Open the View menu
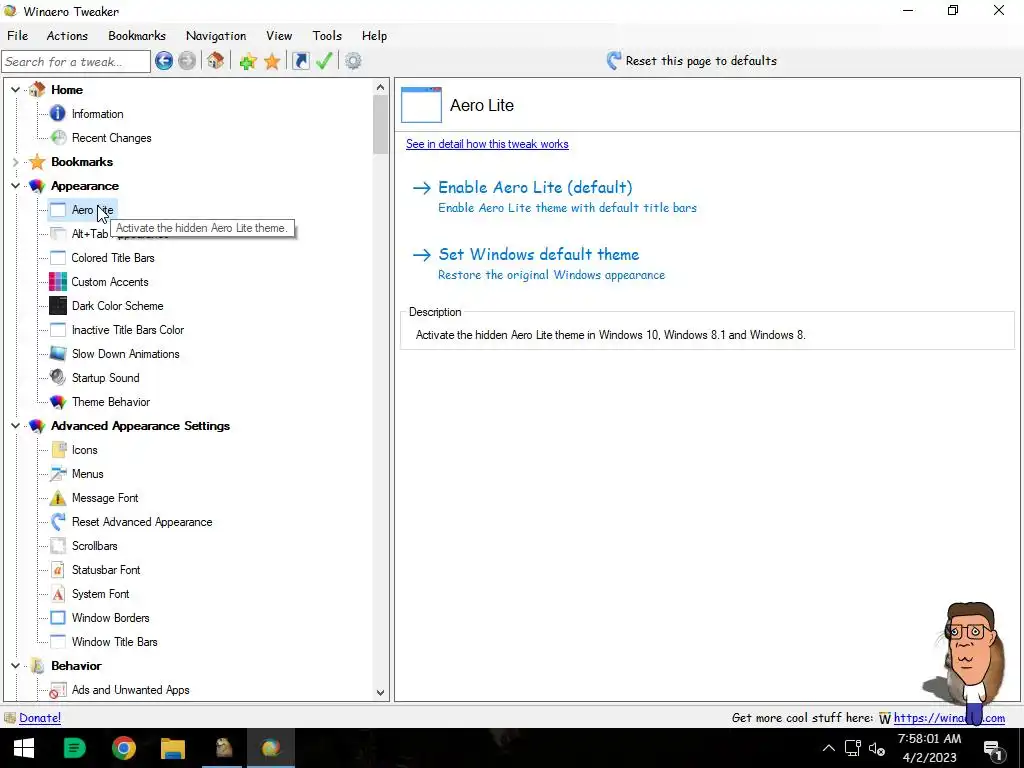Image resolution: width=1024 pixels, height=768 pixels. (x=279, y=36)
